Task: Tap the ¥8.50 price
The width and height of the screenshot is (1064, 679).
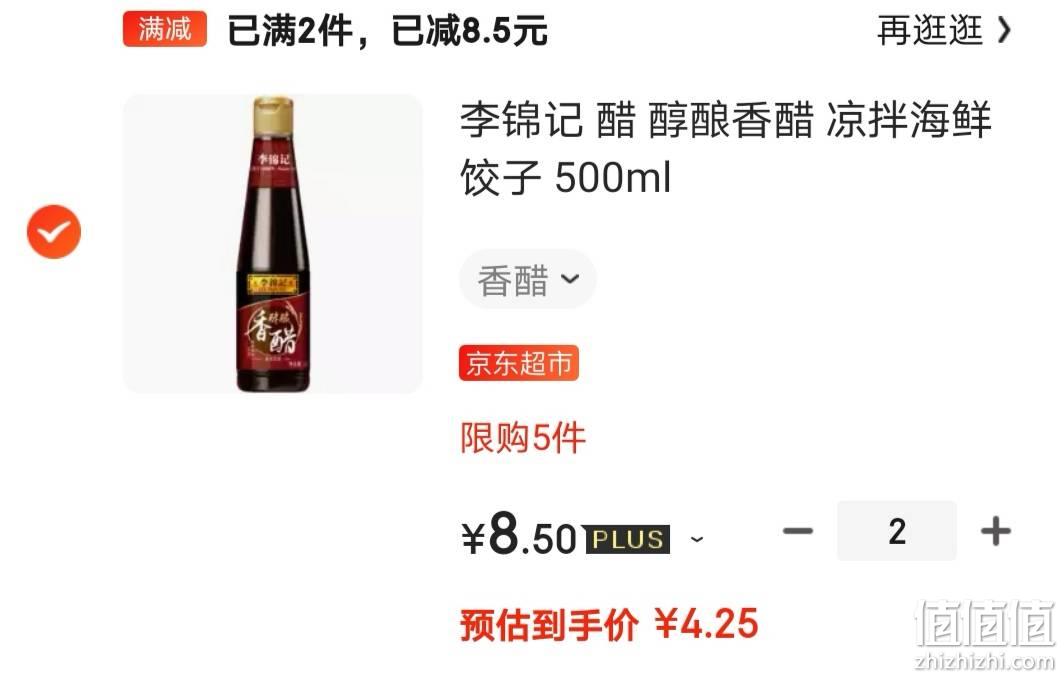Action: [519, 536]
